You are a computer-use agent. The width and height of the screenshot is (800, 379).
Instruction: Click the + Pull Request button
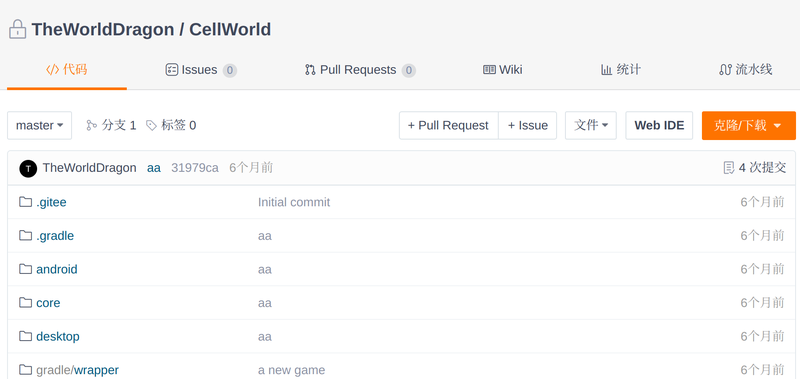tap(448, 125)
